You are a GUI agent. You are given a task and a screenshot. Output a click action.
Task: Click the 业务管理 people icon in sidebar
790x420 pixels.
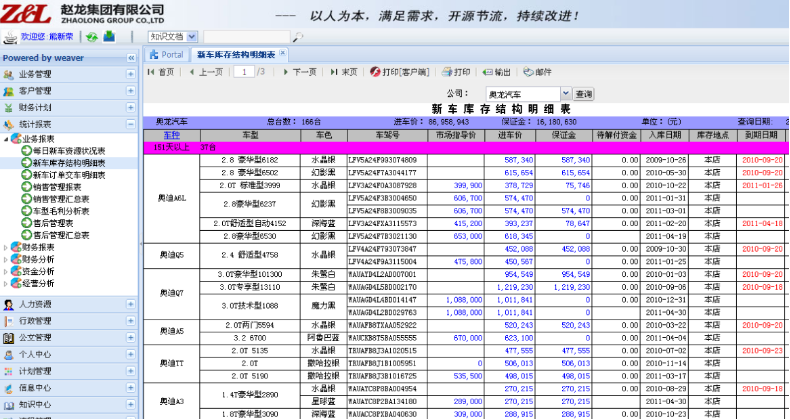coord(9,75)
